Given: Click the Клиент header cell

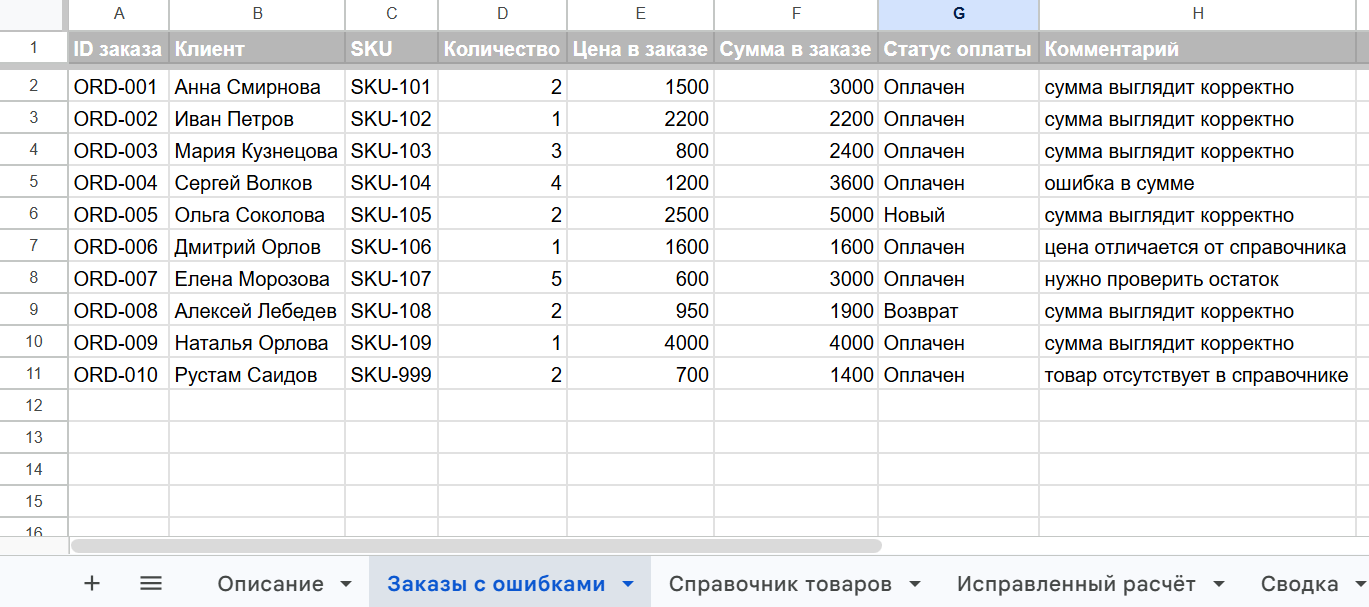Looking at the screenshot, I should coord(257,48).
